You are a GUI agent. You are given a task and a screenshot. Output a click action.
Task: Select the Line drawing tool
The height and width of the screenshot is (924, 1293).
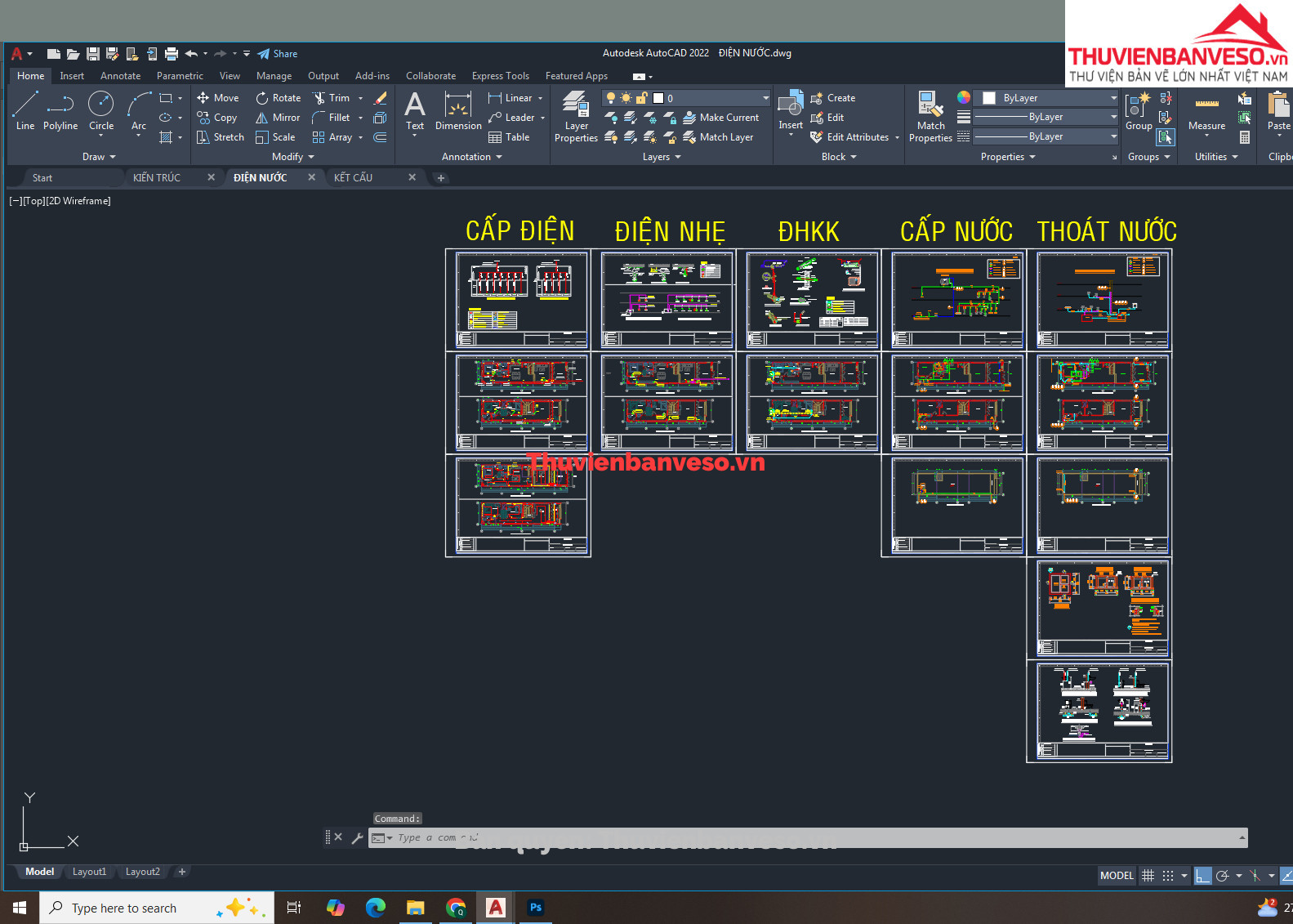25,110
